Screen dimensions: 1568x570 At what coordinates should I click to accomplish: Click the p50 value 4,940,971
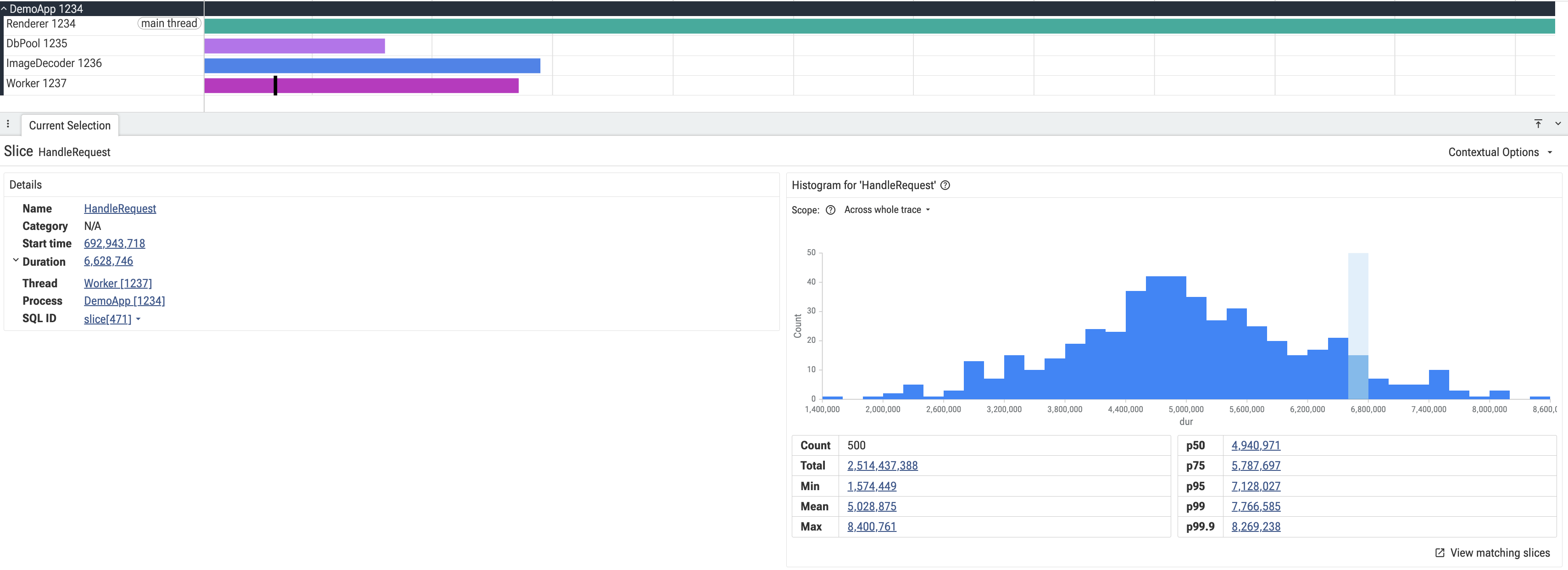tap(1256, 446)
